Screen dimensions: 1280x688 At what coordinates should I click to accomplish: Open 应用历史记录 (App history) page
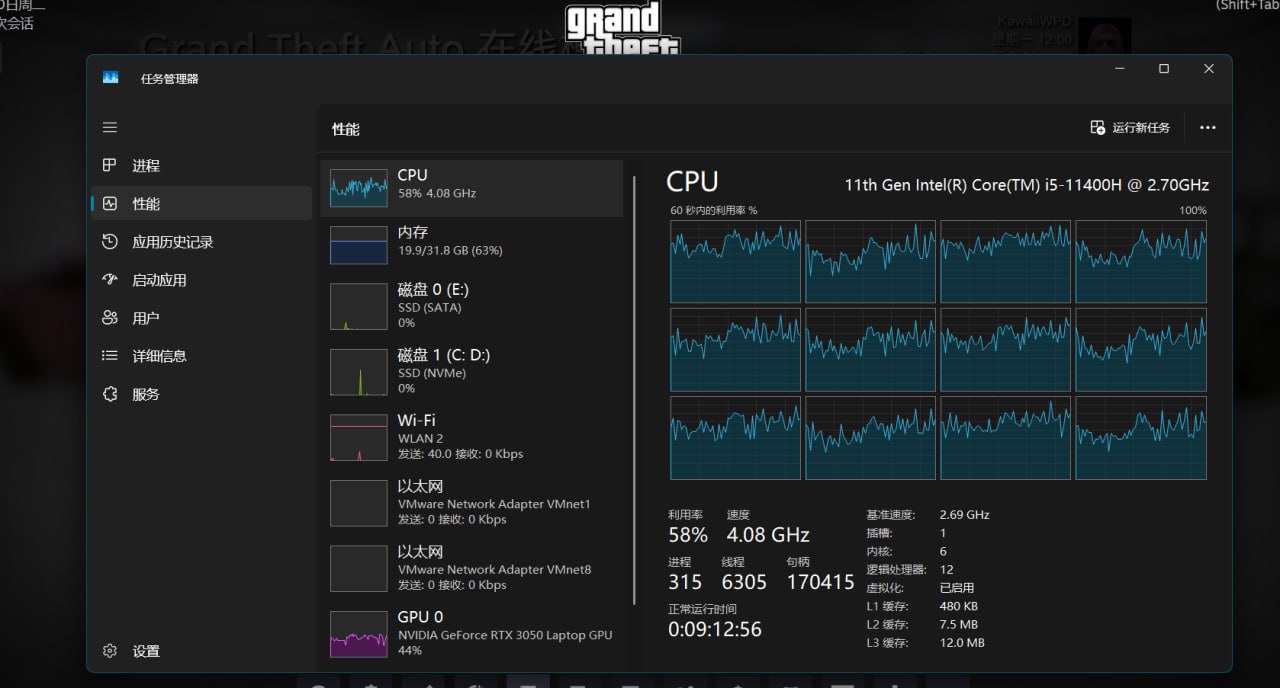[x=172, y=242]
